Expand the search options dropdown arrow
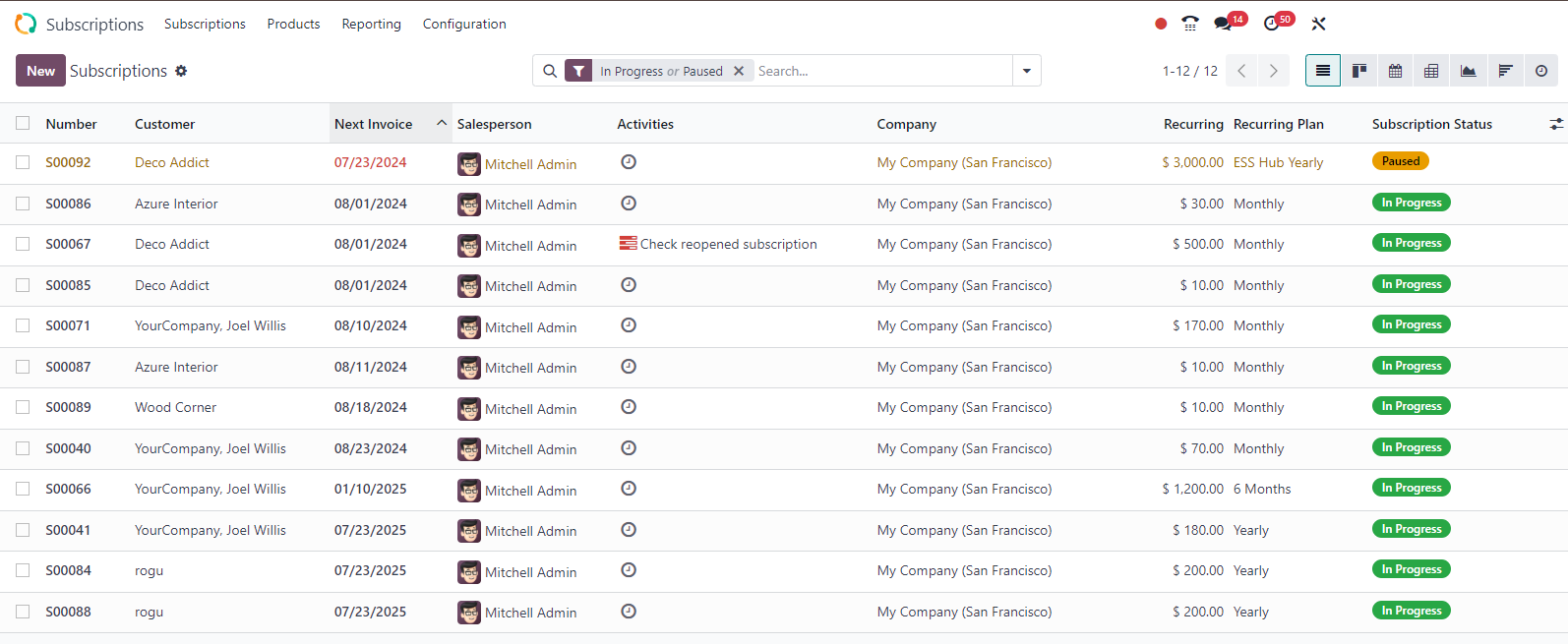 pos(1026,71)
